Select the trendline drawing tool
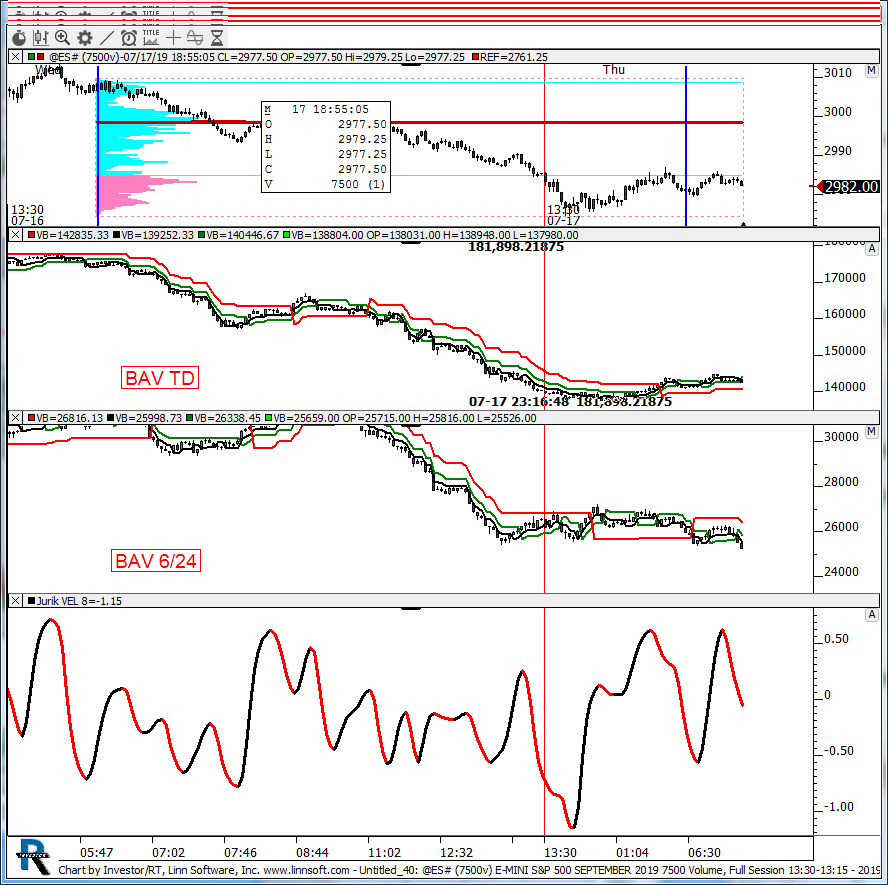888x885 pixels. 106,39
